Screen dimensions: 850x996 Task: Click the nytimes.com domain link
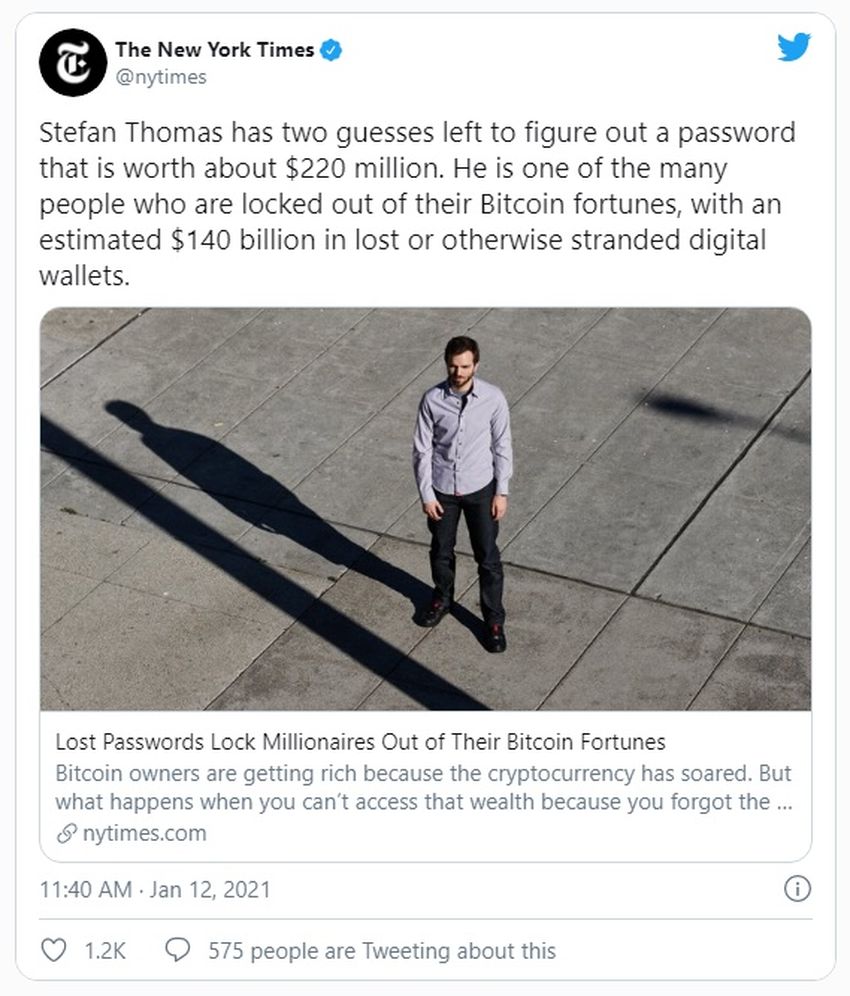[144, 833]
